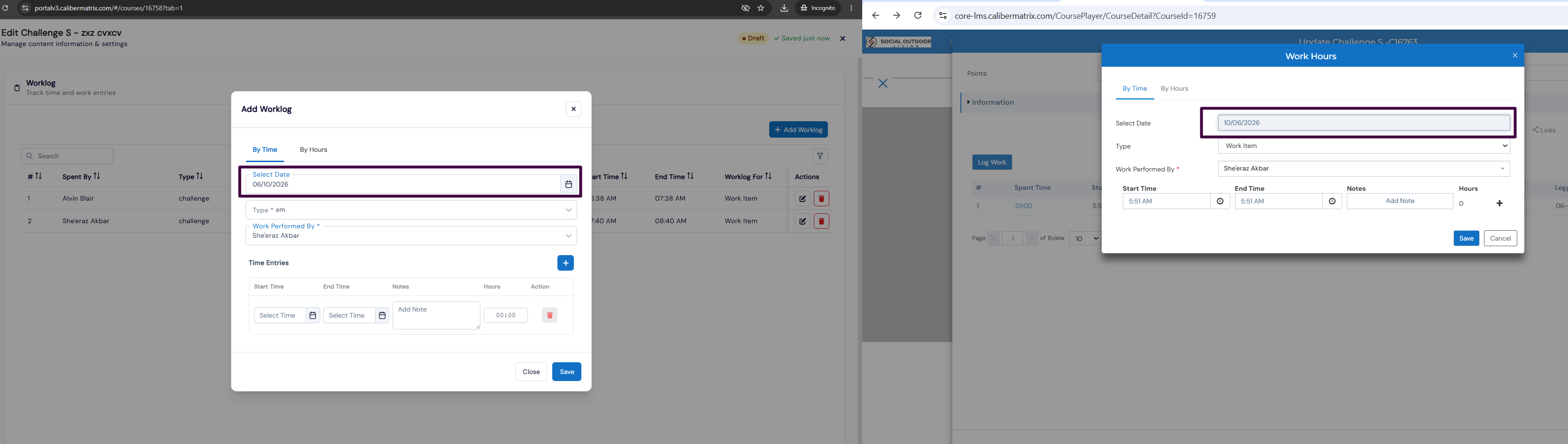Delete Alvin Blair worklog entry
1568x444 pixels.
point(821,199)
